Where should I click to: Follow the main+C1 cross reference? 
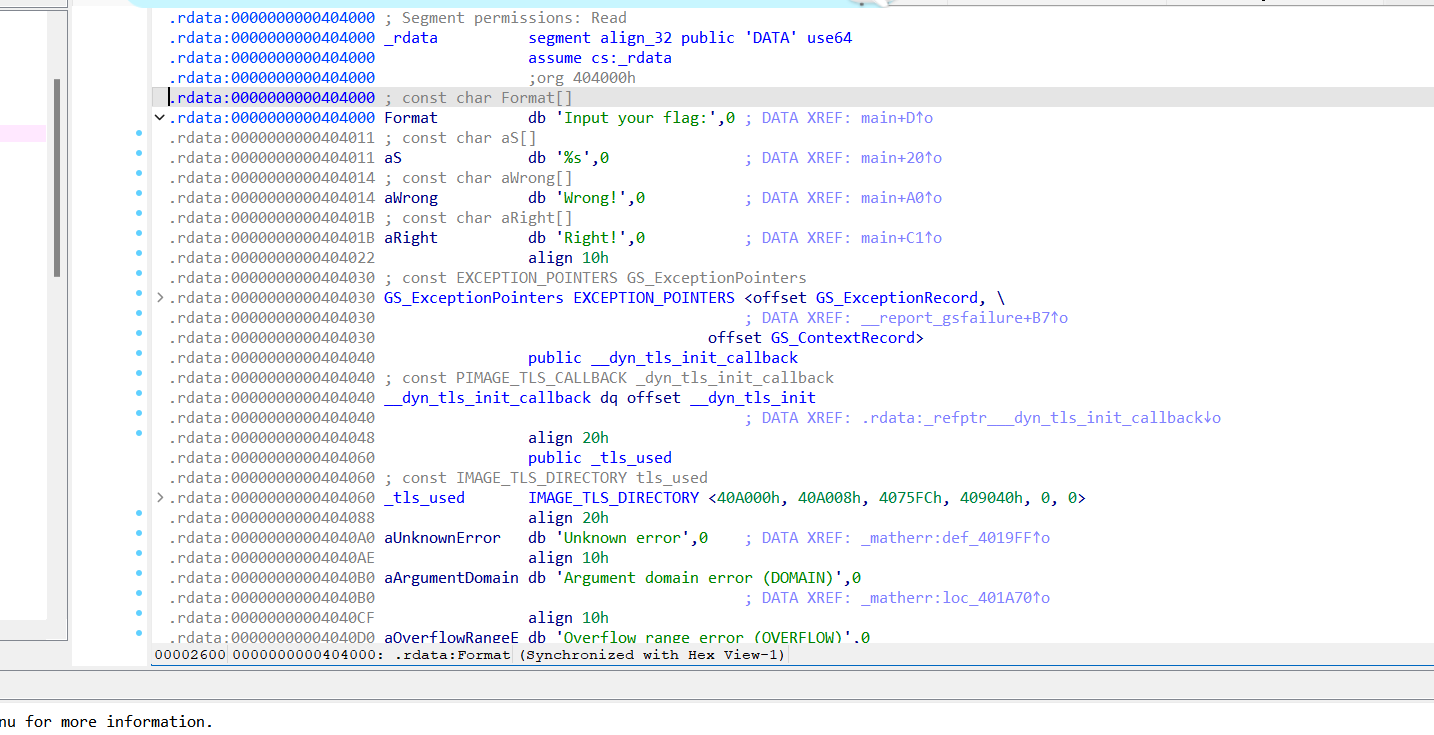click(x=901, y=238)
